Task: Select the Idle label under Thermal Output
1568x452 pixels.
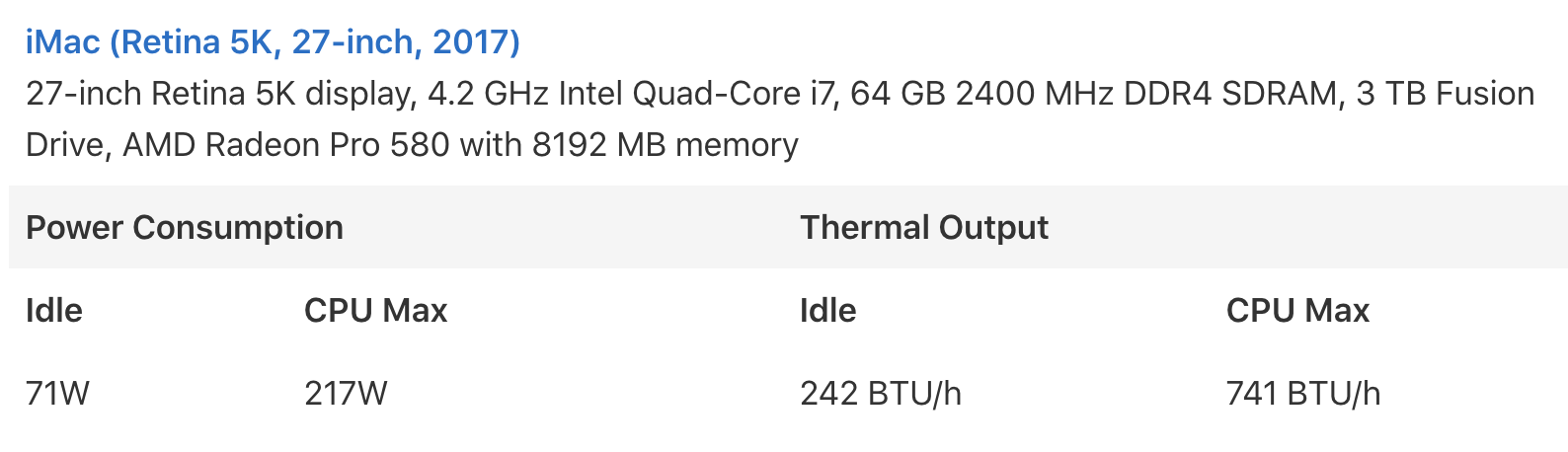Action: click(828, 311)
